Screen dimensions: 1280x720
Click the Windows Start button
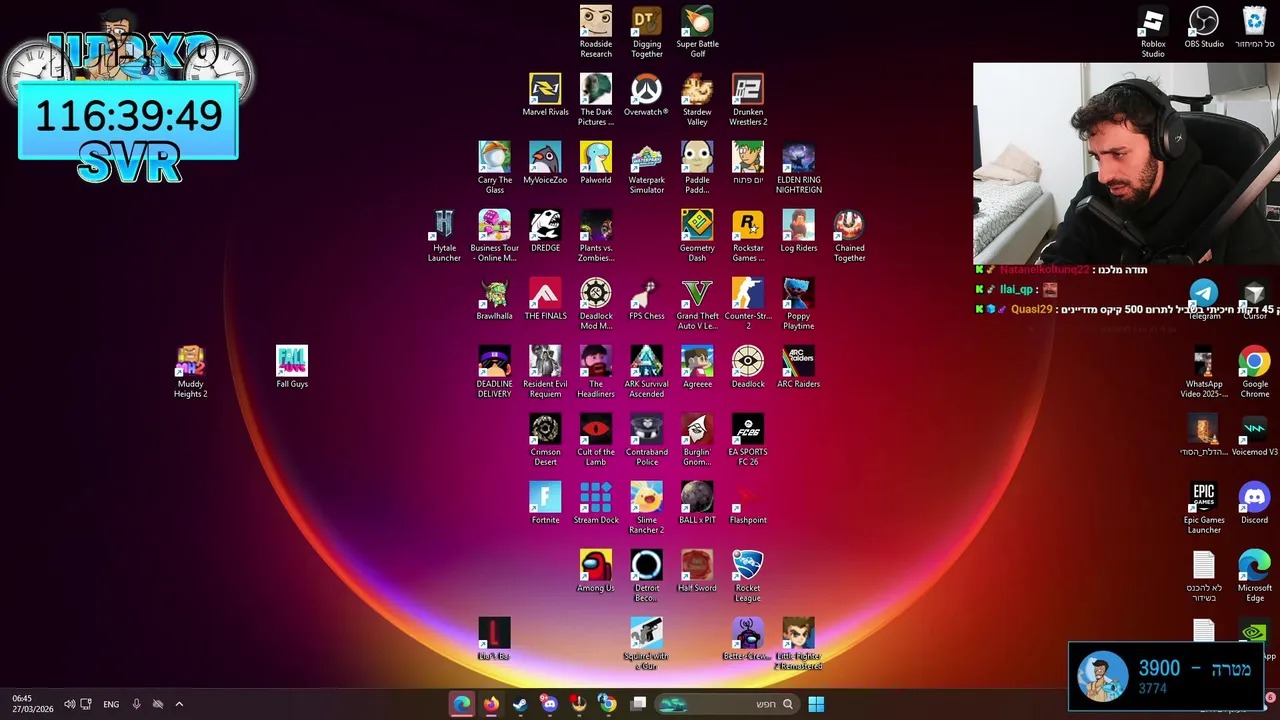[816, 704]
